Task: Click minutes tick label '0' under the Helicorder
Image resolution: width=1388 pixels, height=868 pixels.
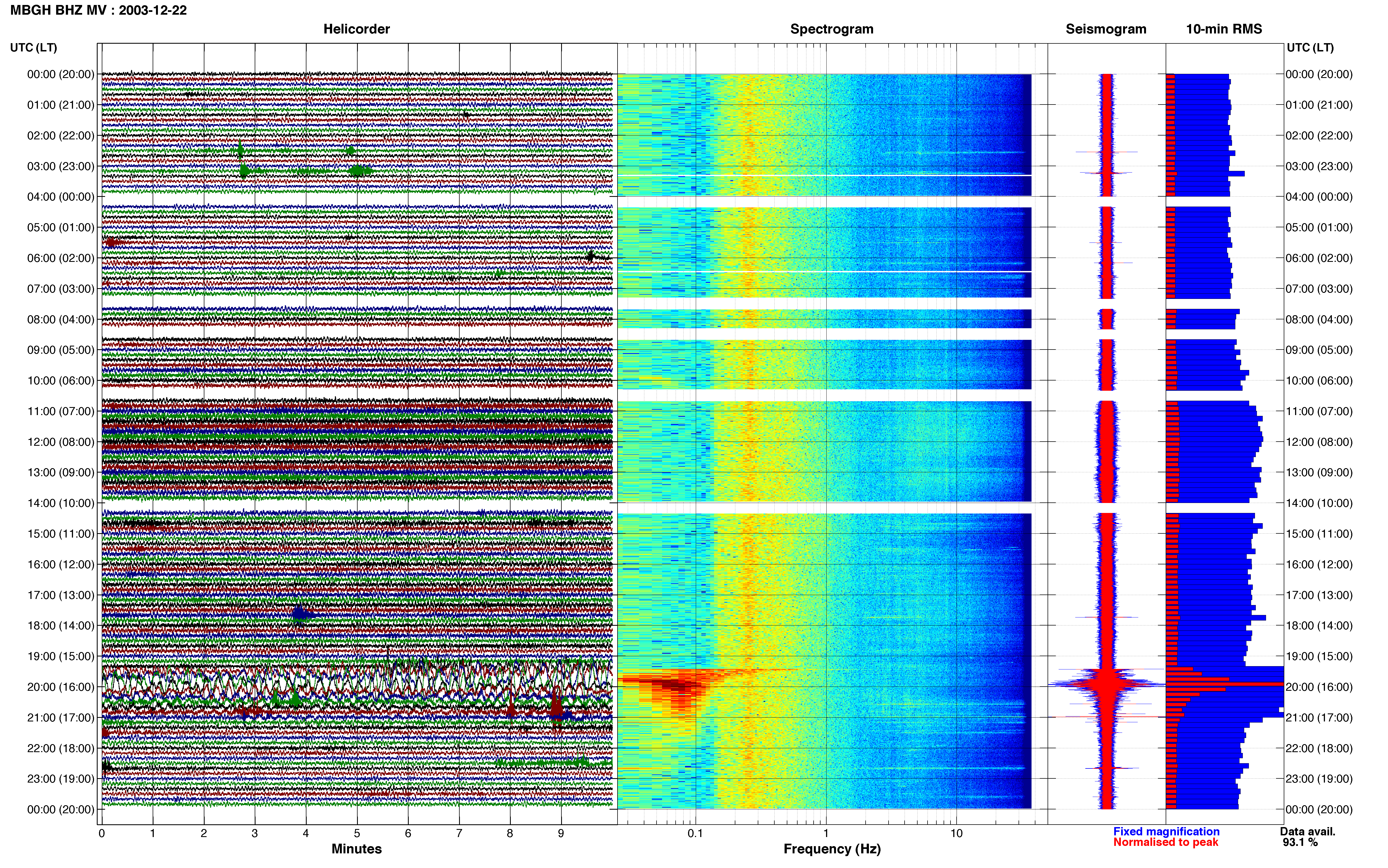Action: 101,833
